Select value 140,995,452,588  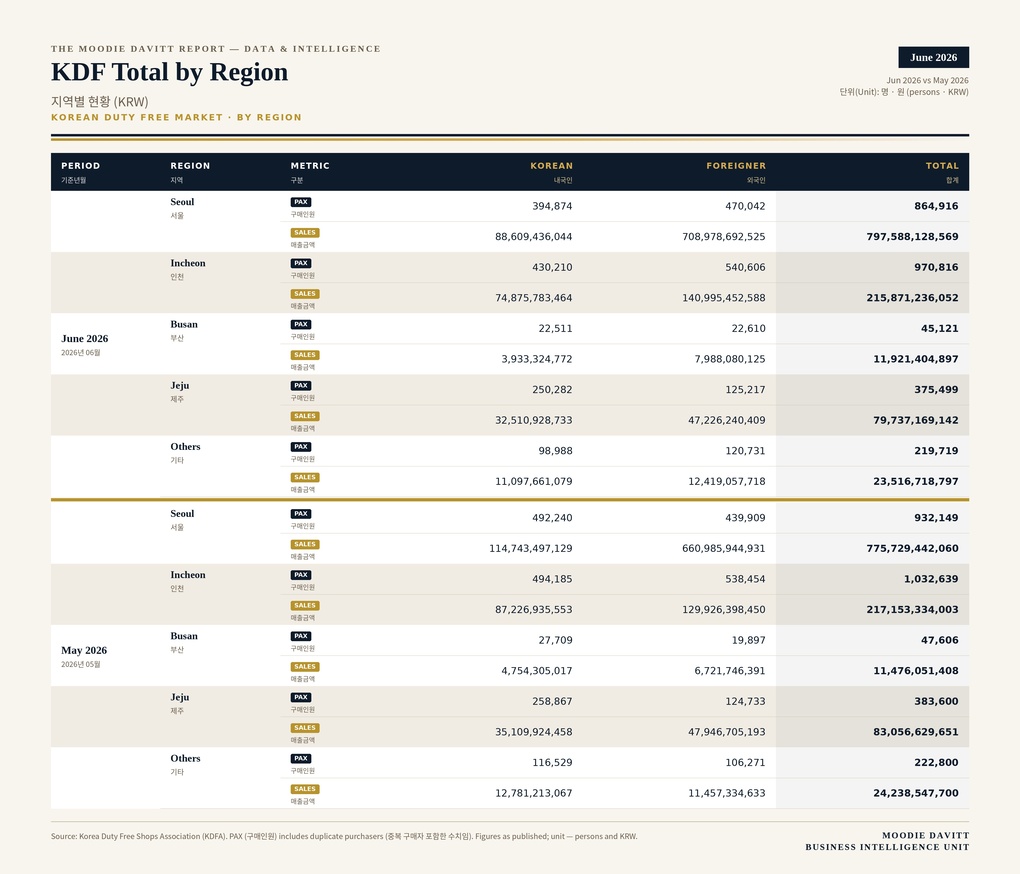pos(723,298)
